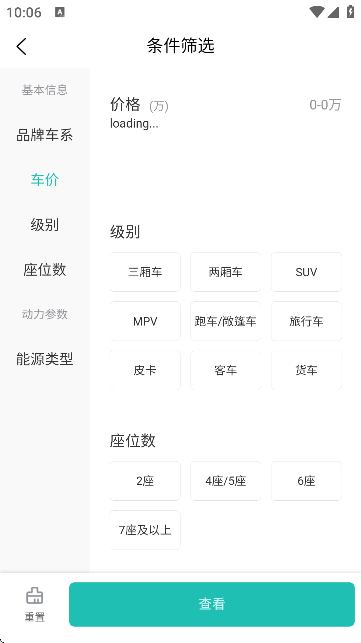Select the 4座/5座 option

(x=226, y=481)
